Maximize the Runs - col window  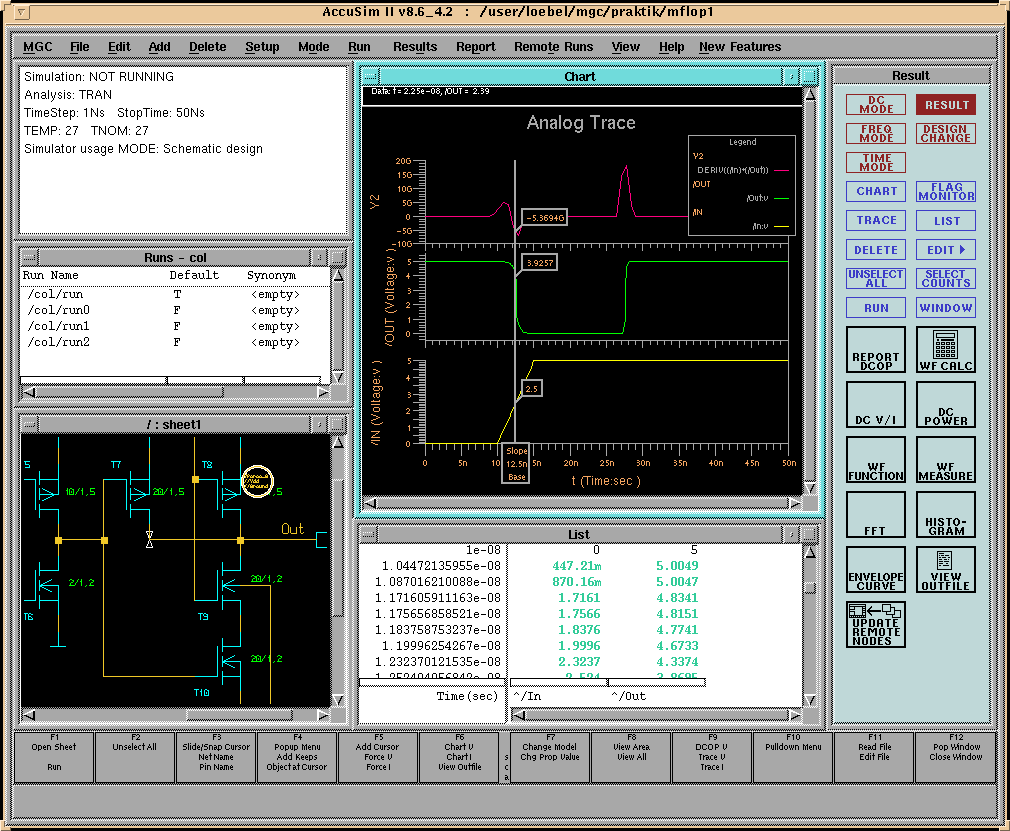338,257
